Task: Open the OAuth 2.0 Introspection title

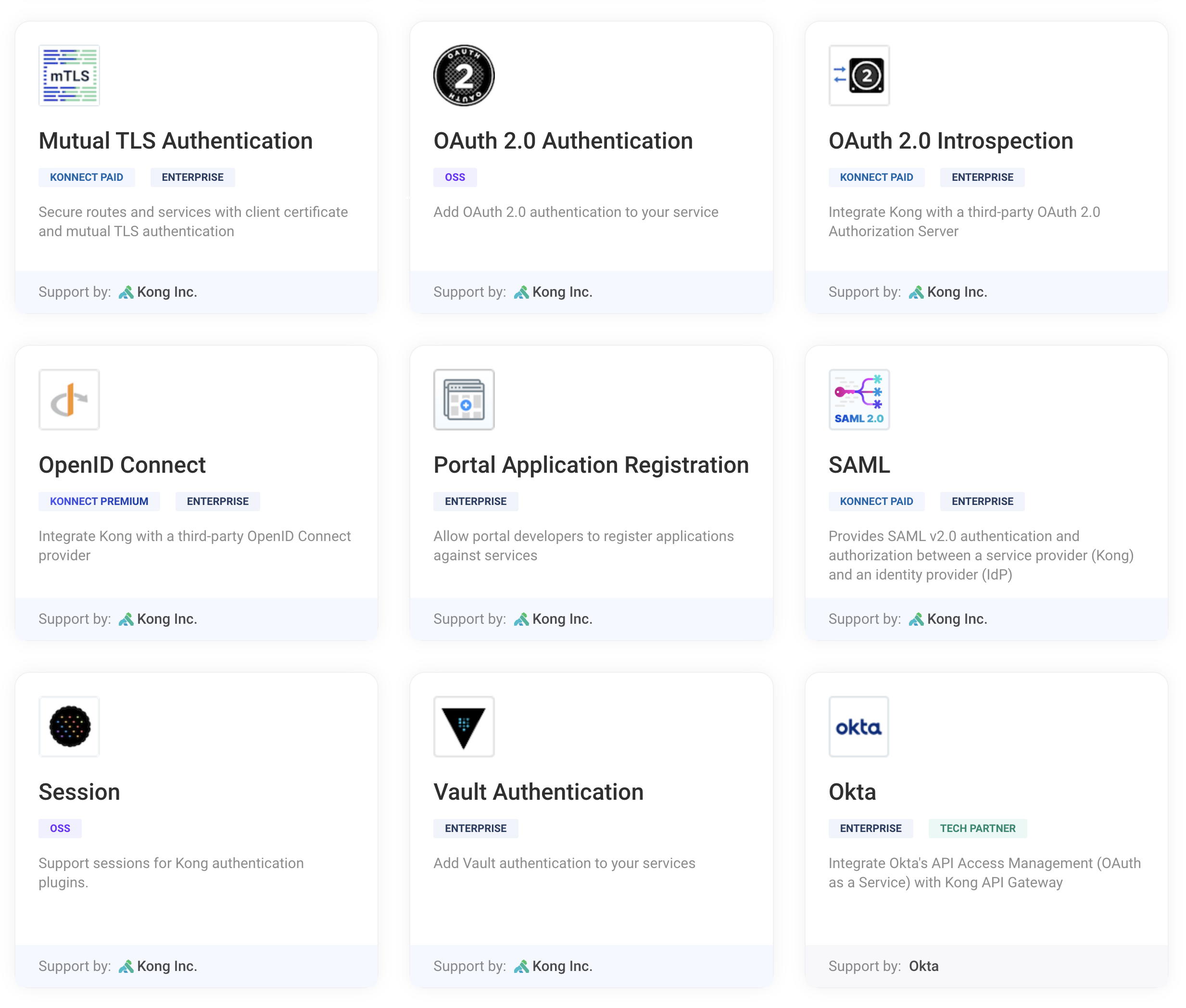Action: 950,140
